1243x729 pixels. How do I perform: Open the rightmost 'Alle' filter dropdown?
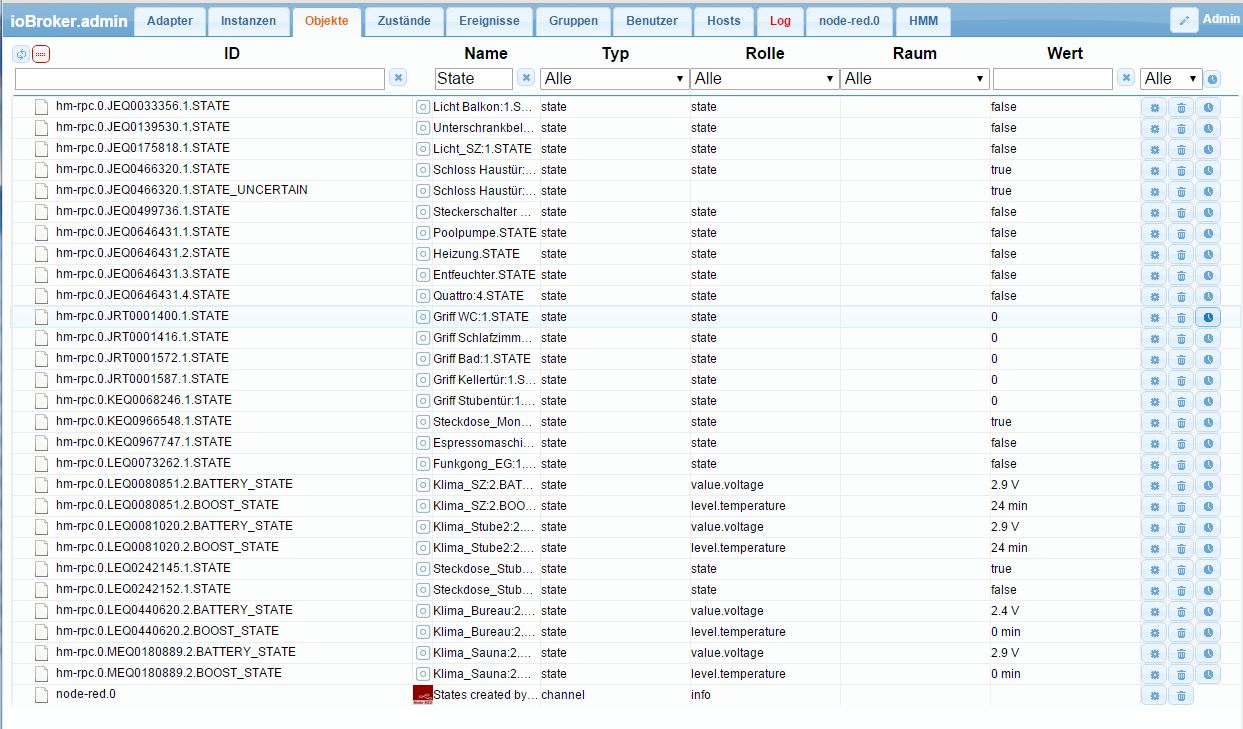coord(1171,78)
